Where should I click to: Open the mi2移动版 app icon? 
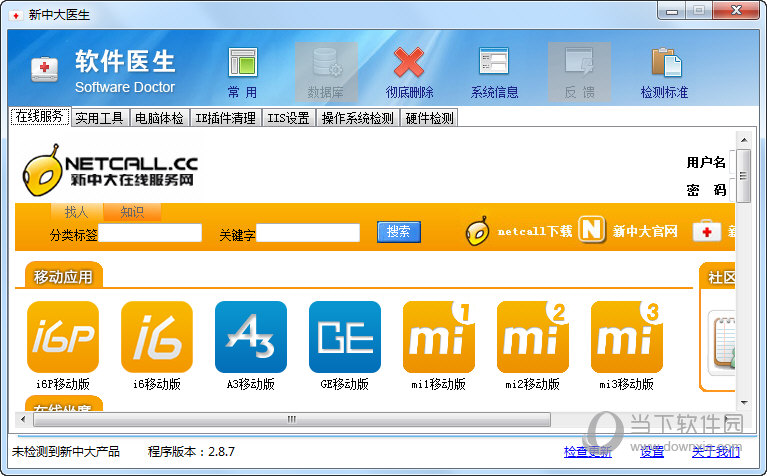tap(533, 337)
